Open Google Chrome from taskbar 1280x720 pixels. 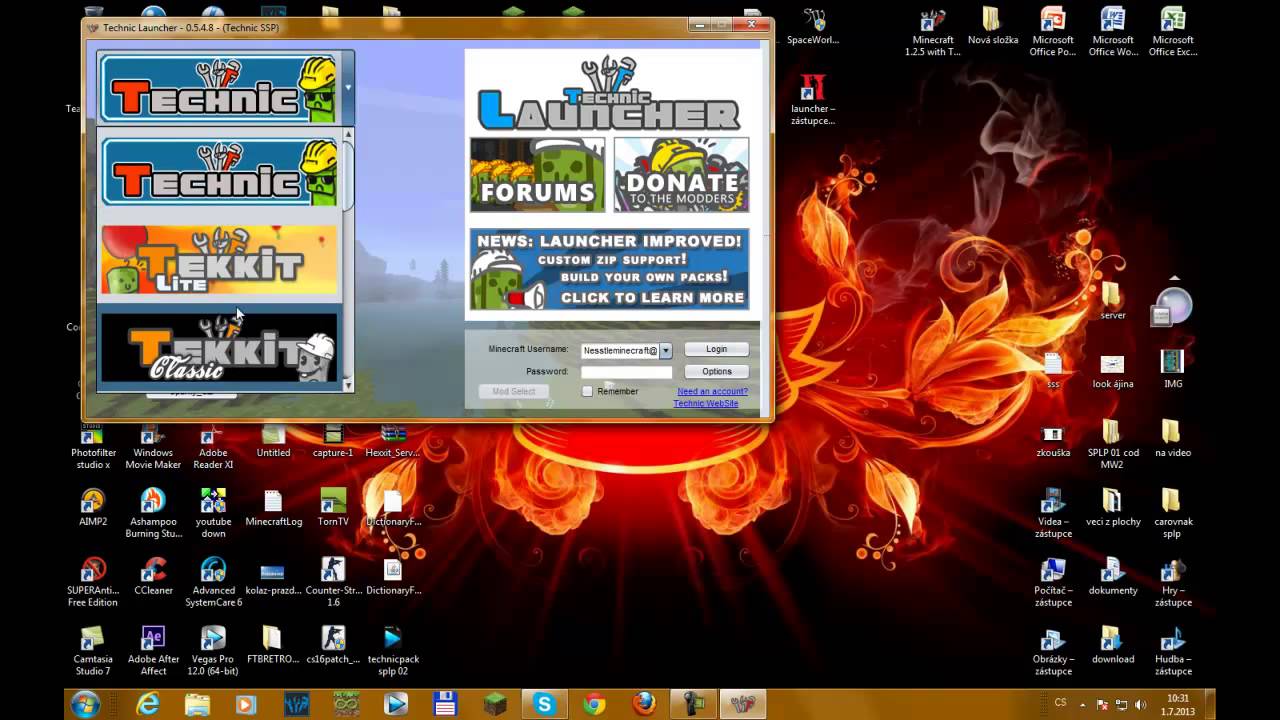[594, 704]
